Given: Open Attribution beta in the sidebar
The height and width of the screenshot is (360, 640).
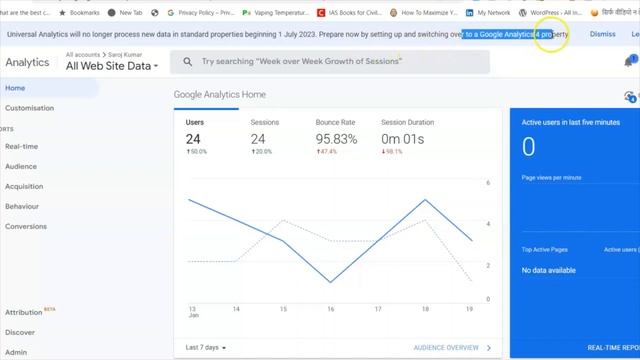Looking at the screenshot, I should pos(30,312).
